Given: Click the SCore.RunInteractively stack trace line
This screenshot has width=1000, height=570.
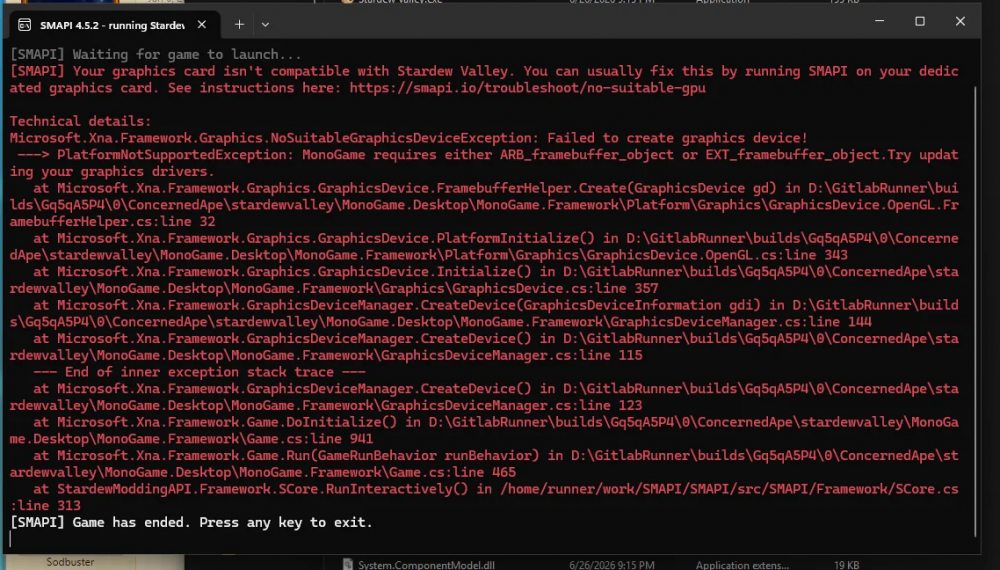Looking at the screenshot, I should 484,497.
